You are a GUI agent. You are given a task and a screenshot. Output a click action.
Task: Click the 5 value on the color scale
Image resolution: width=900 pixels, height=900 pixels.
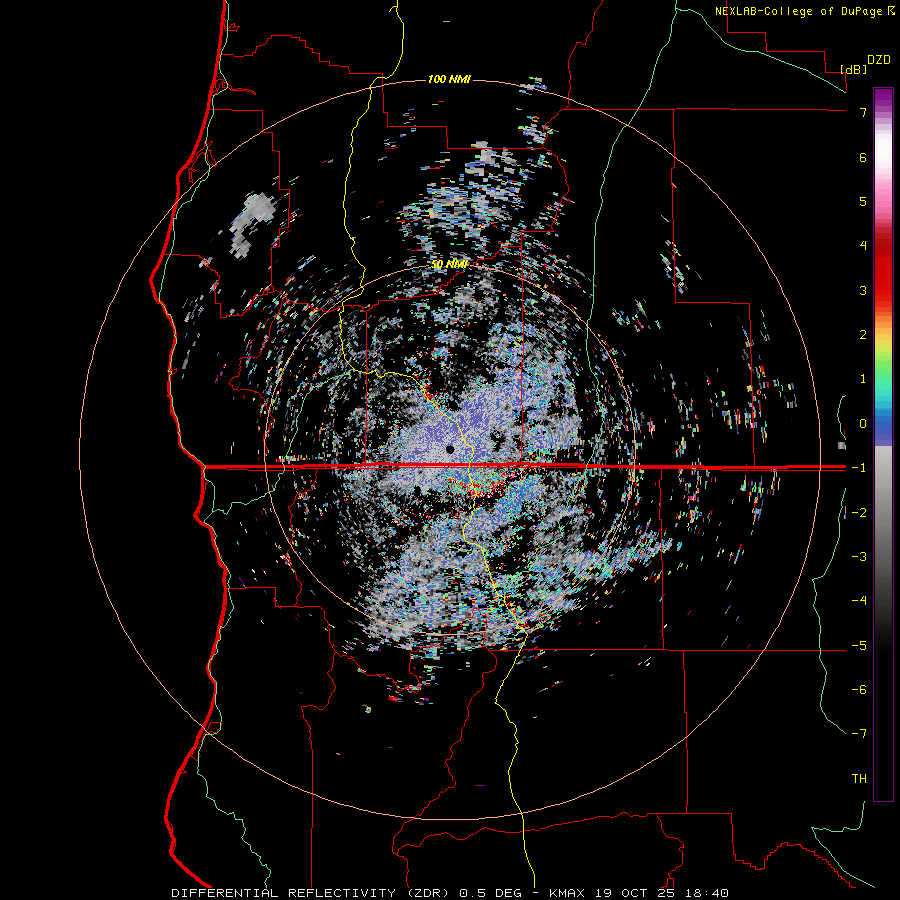point(863,201)
